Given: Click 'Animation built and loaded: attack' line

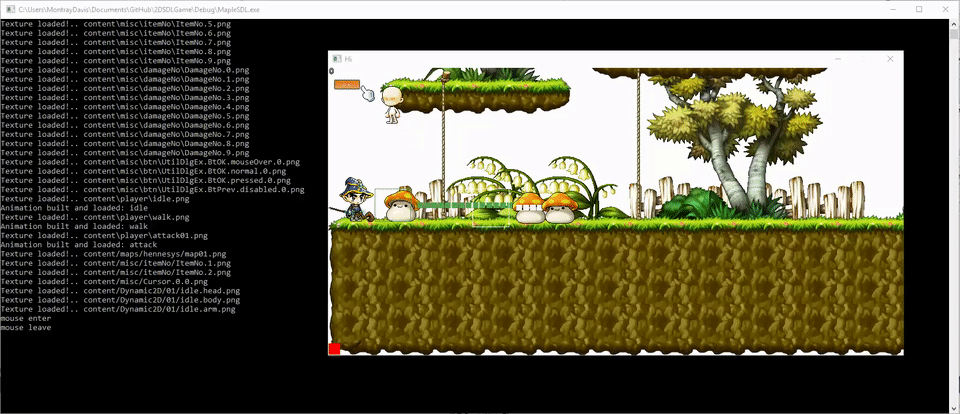Looking at the screenshot, I should point(78,245).
